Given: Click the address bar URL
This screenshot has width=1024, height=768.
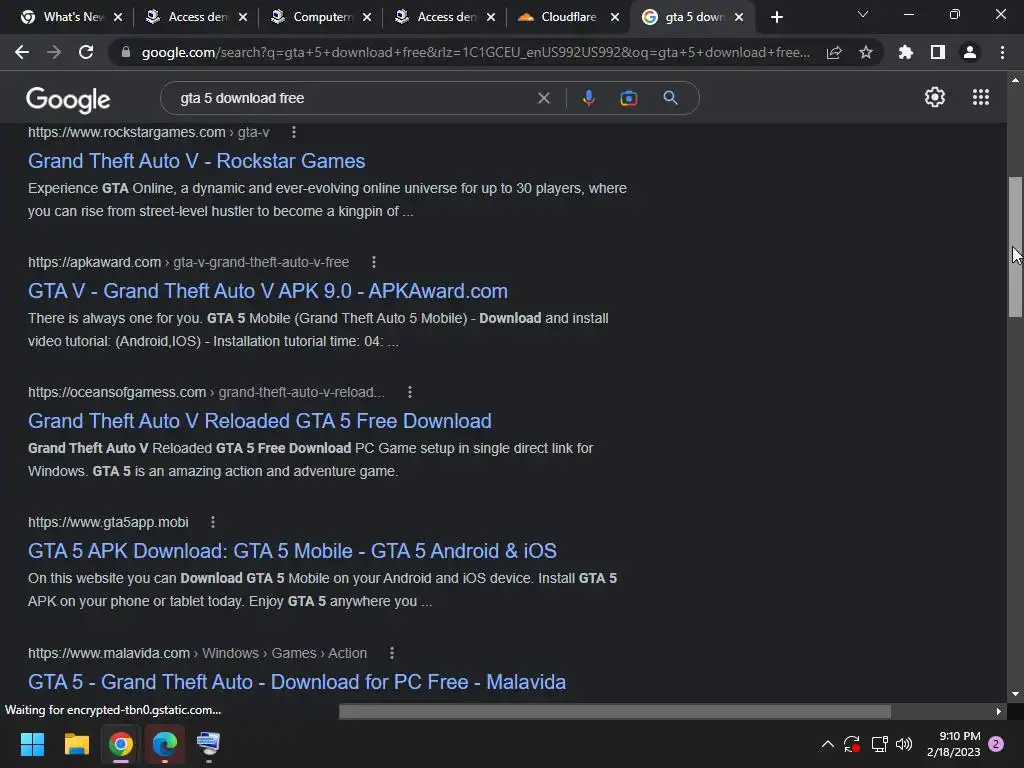Looking at the screenshot, I should (475, 52).
